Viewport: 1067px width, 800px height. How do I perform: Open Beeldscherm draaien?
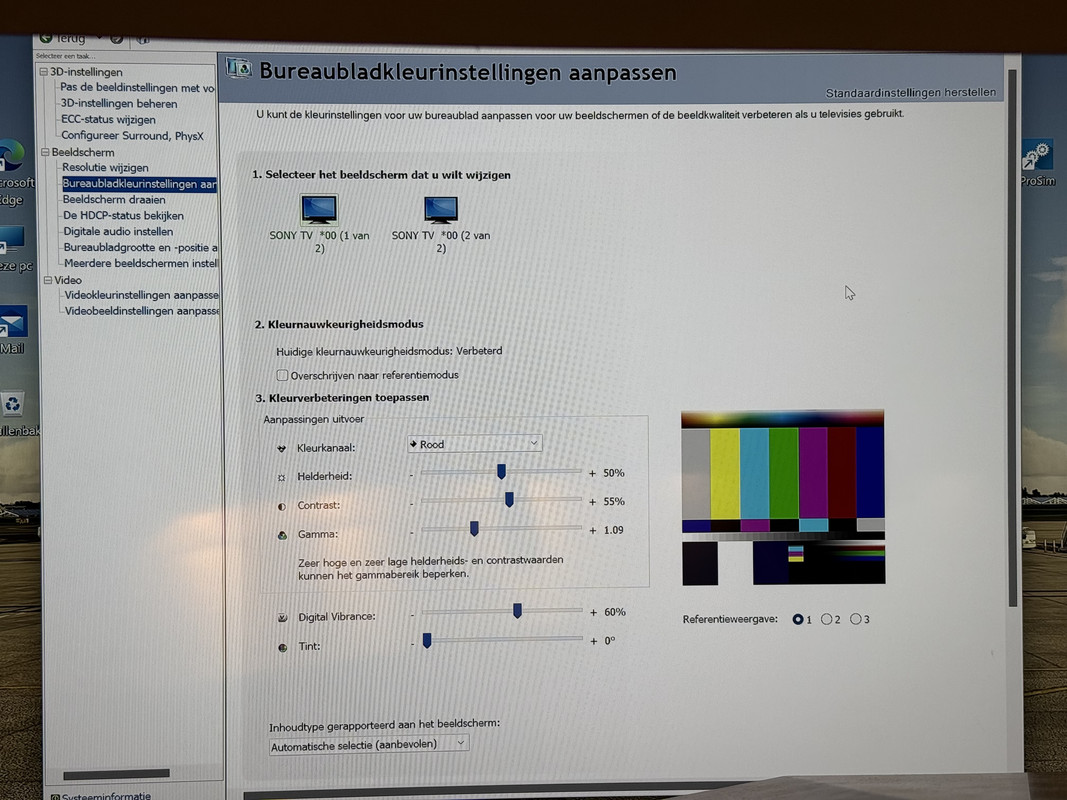(x=114, y=199)
